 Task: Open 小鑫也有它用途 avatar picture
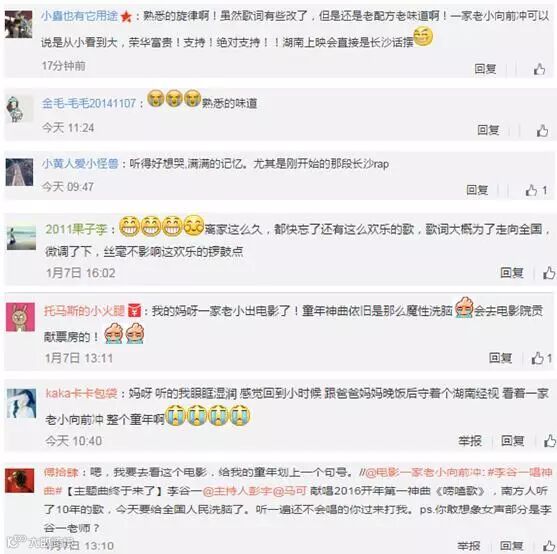pyautogui.click(x=18, y=24)
